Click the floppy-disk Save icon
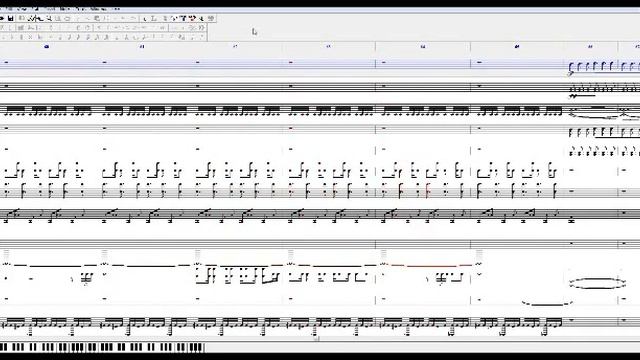This screenshot has height=360, width=640. (11, 18)
